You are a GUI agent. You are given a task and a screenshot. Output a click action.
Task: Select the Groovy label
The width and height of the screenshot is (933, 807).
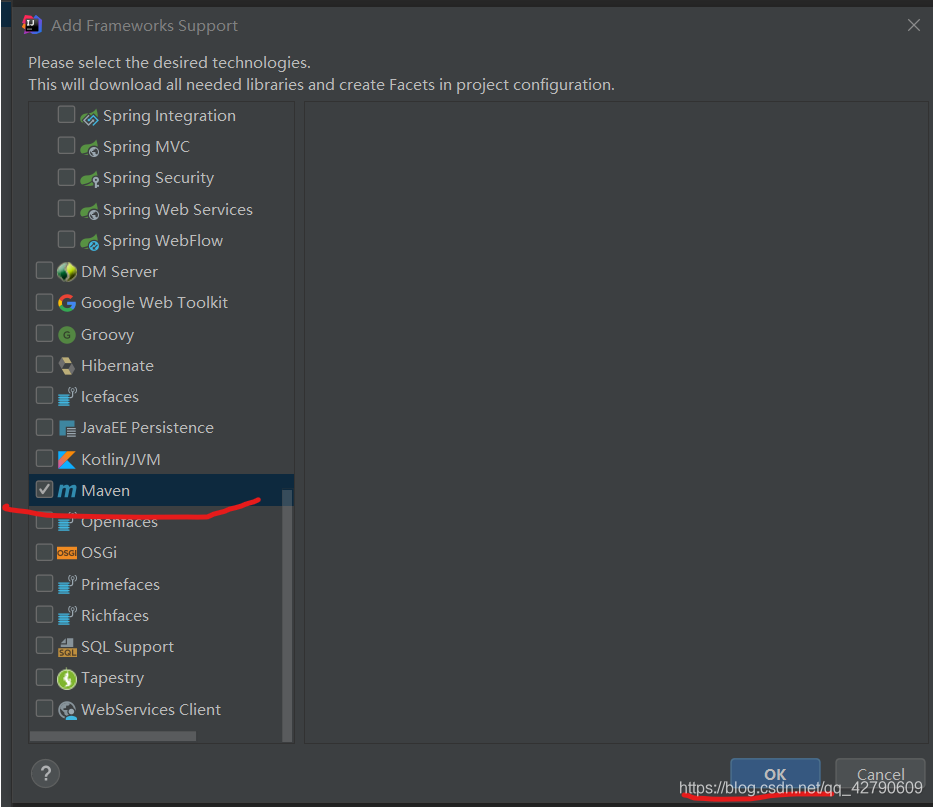point(108,335)
